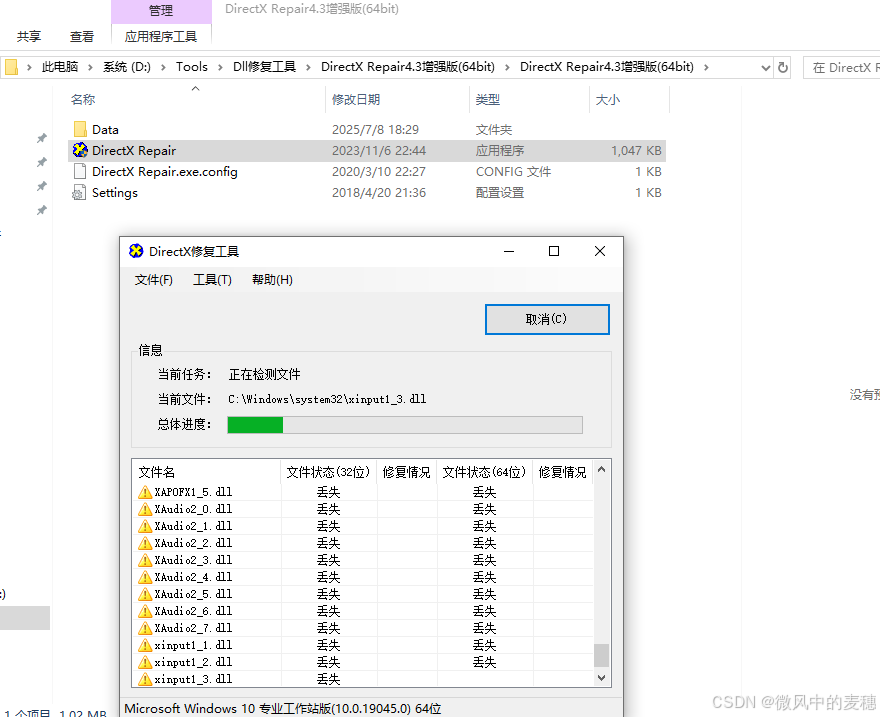Viewport: 880px width, 717px height.
Task: Open the 文件(F) menu
Action: [153, 279]
